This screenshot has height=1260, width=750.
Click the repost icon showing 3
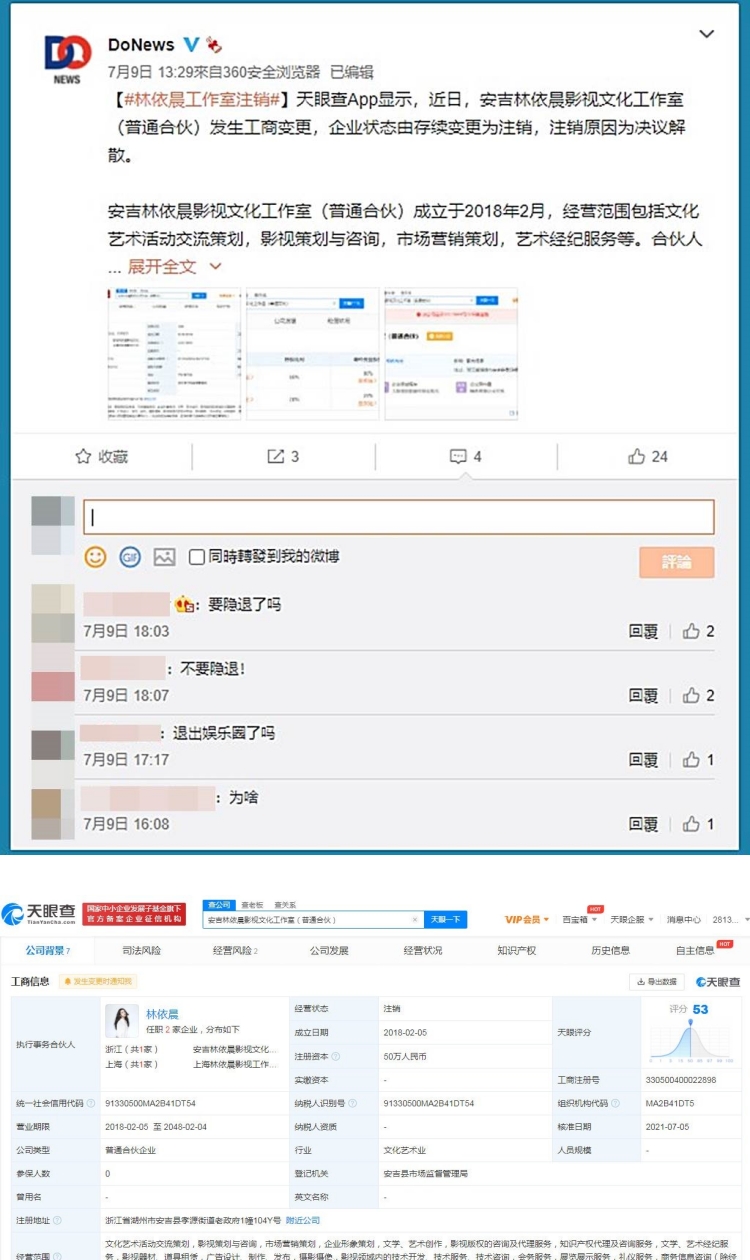276,456
